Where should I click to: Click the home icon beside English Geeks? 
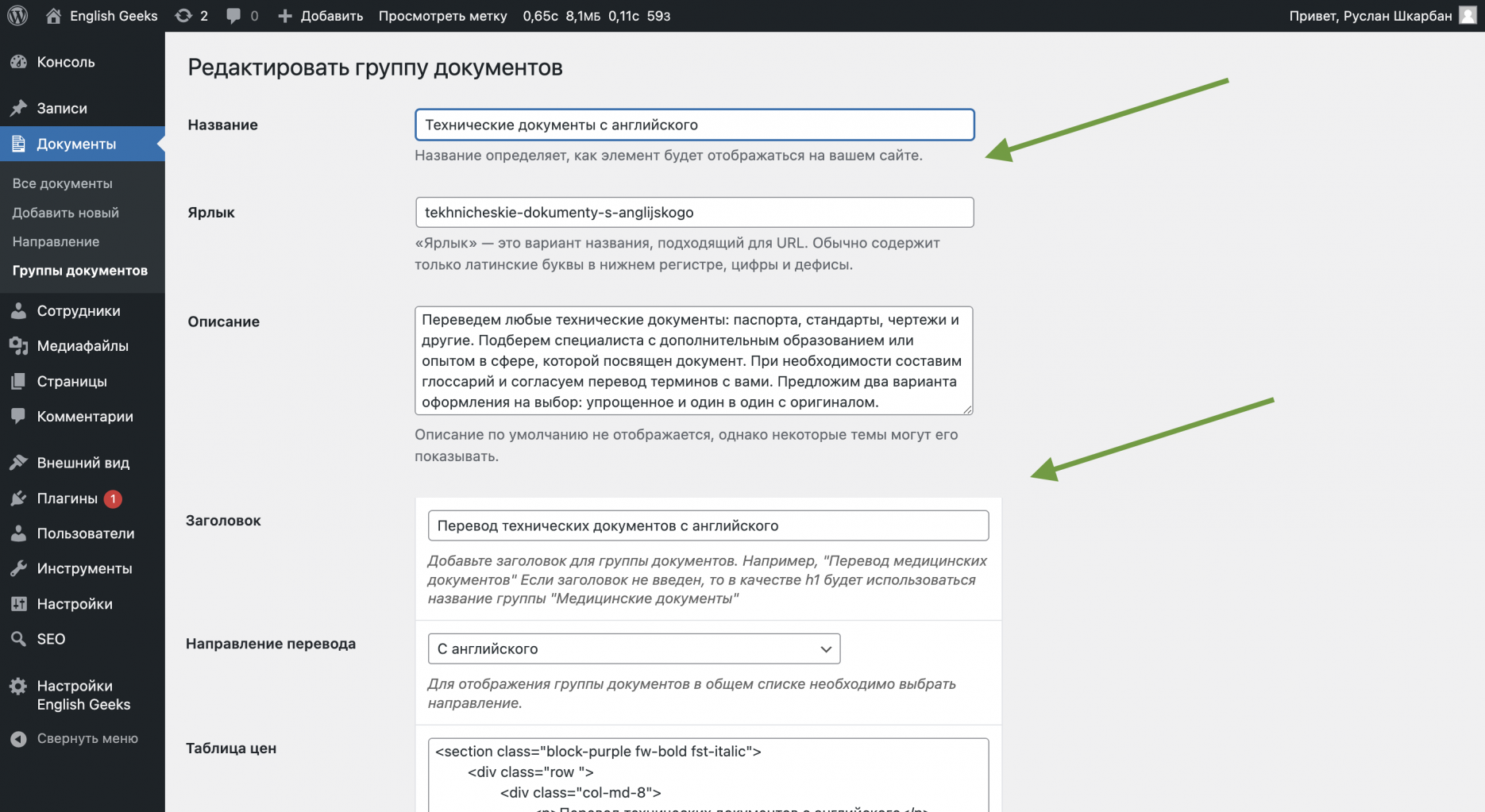pyautogui.click(x=53, y=16)
